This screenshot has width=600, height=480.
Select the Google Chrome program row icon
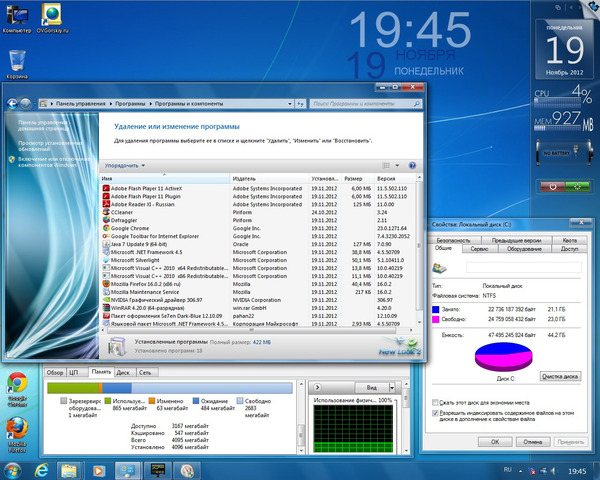106,228
